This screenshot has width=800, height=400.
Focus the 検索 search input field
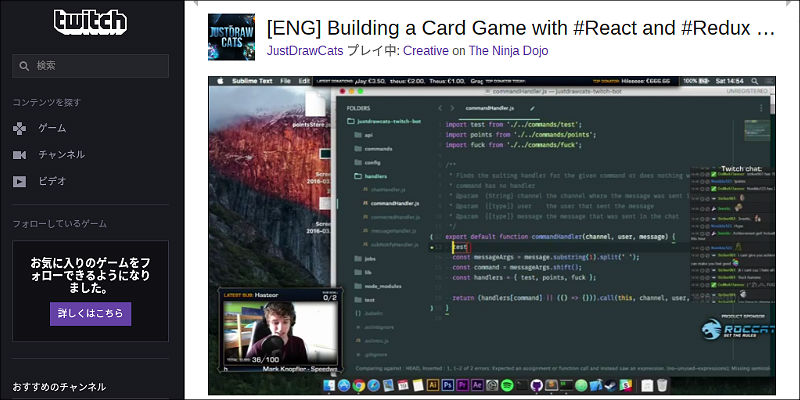pos(90,66)
